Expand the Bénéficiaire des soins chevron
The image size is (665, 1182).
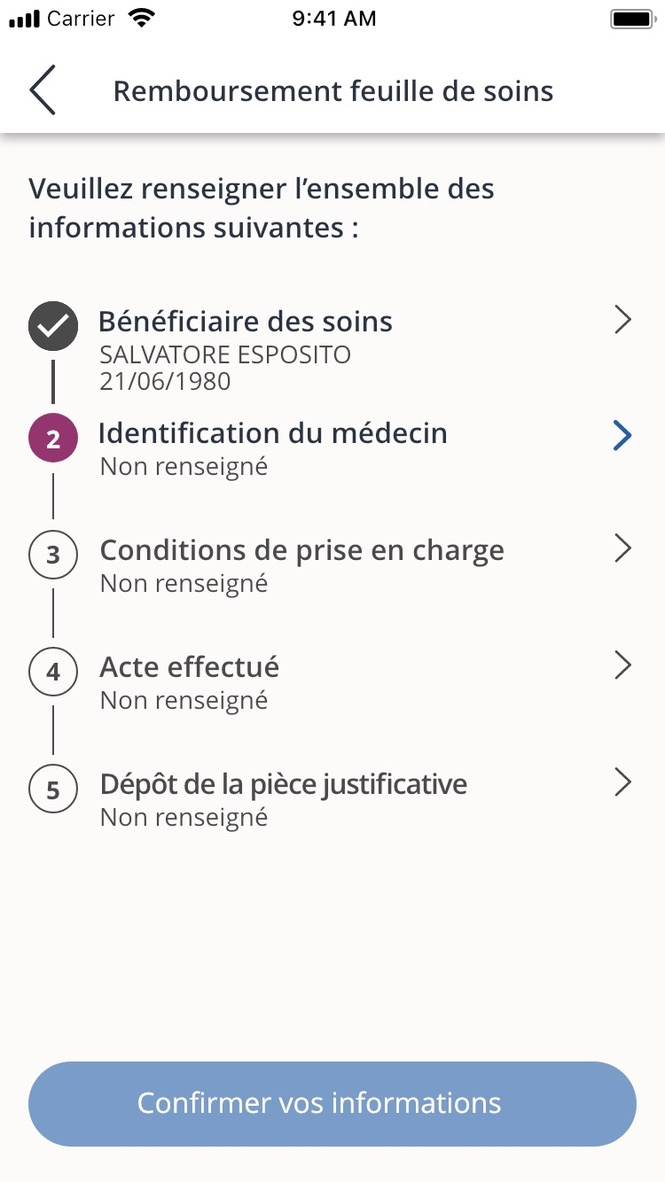(x=623, y=320)
